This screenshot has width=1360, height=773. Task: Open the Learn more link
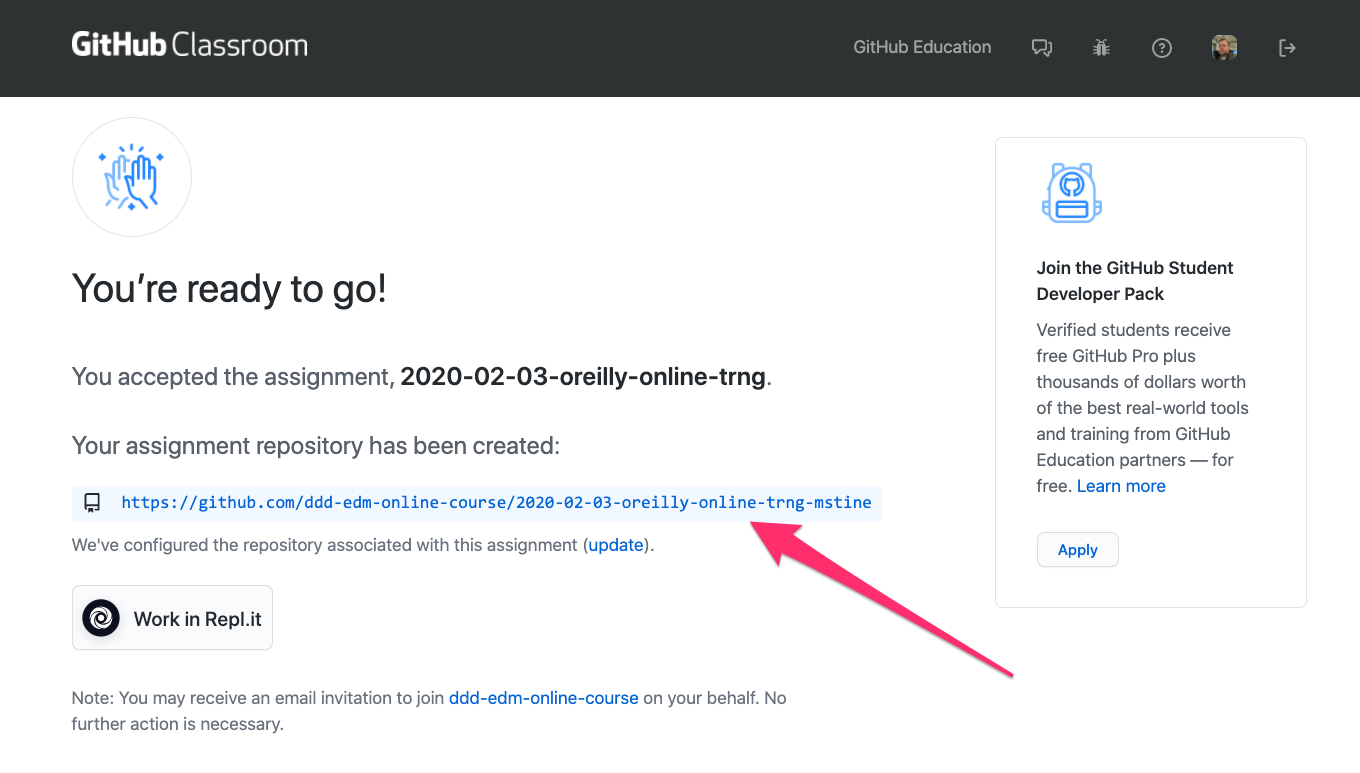tap(1121, 486)
